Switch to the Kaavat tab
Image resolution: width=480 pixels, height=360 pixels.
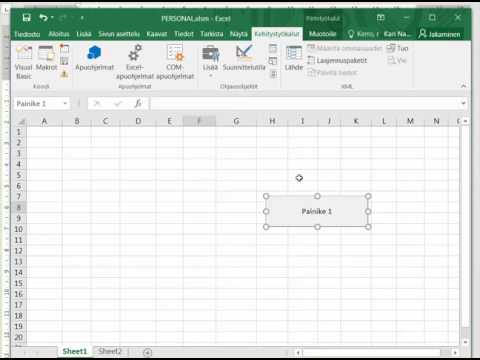[x=157, y=34]
